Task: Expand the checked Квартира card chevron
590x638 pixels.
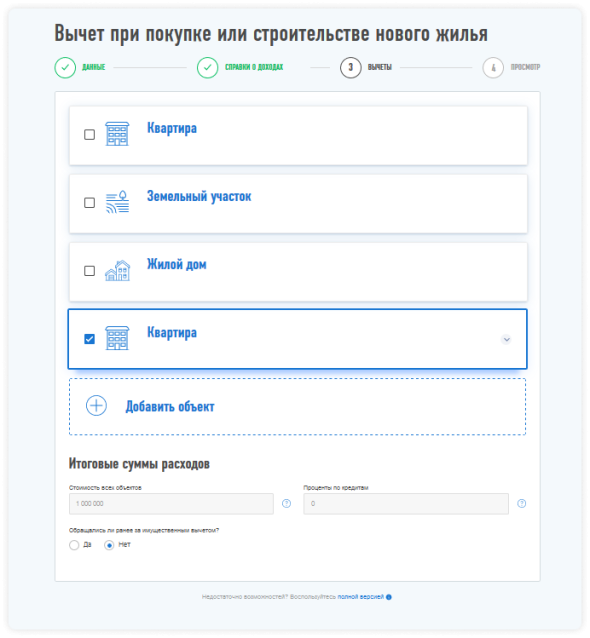Action: (x=506, y=339)
